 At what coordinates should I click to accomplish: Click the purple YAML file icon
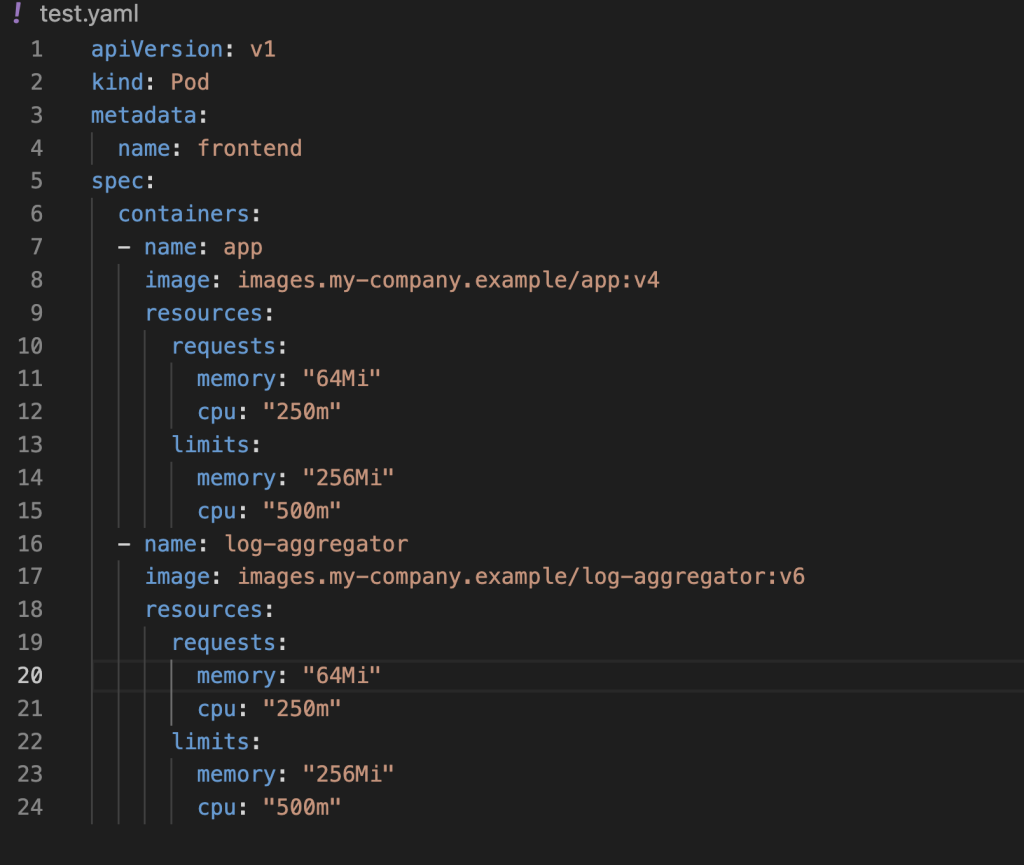pyautogui.click(x=16, y=15)
